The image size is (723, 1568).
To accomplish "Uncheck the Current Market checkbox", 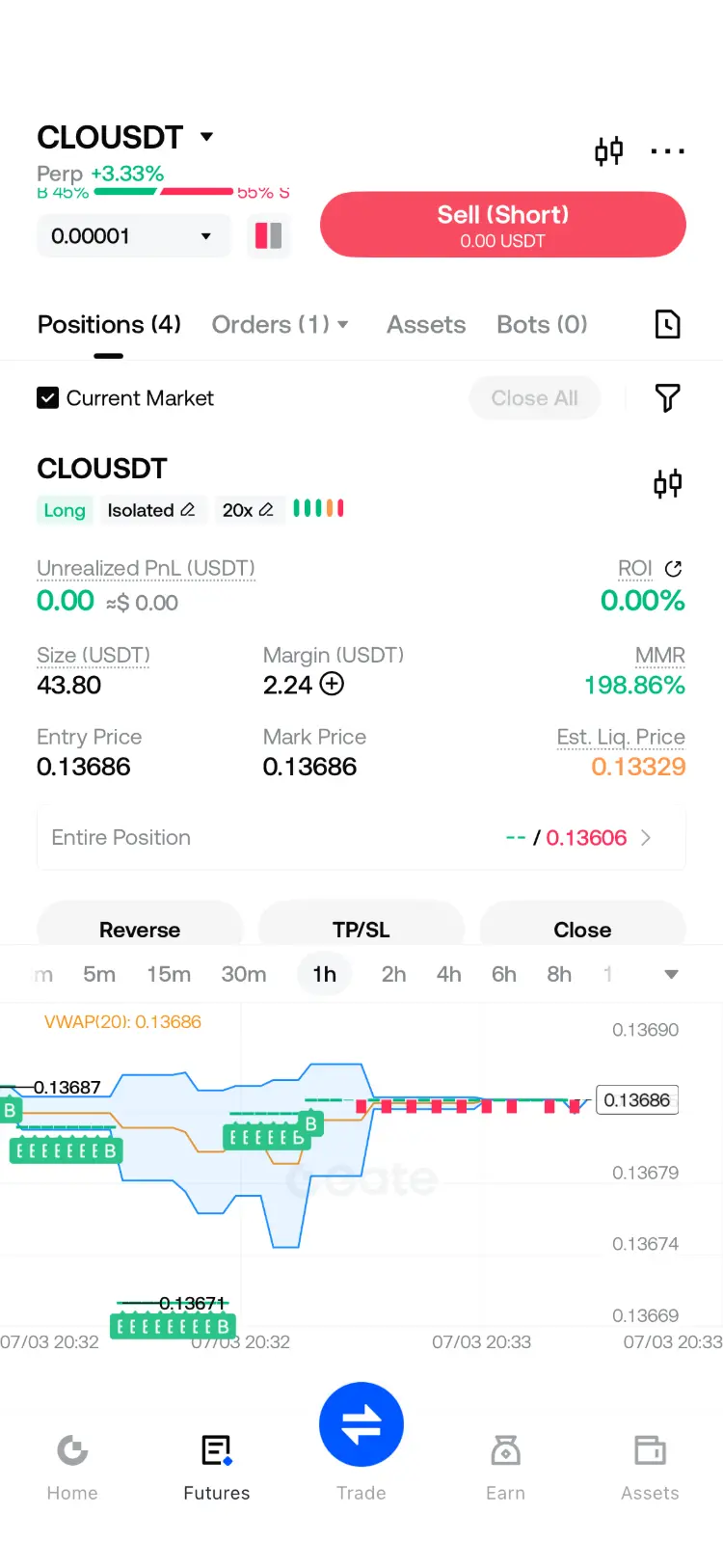I will click(x=47, y=398).
